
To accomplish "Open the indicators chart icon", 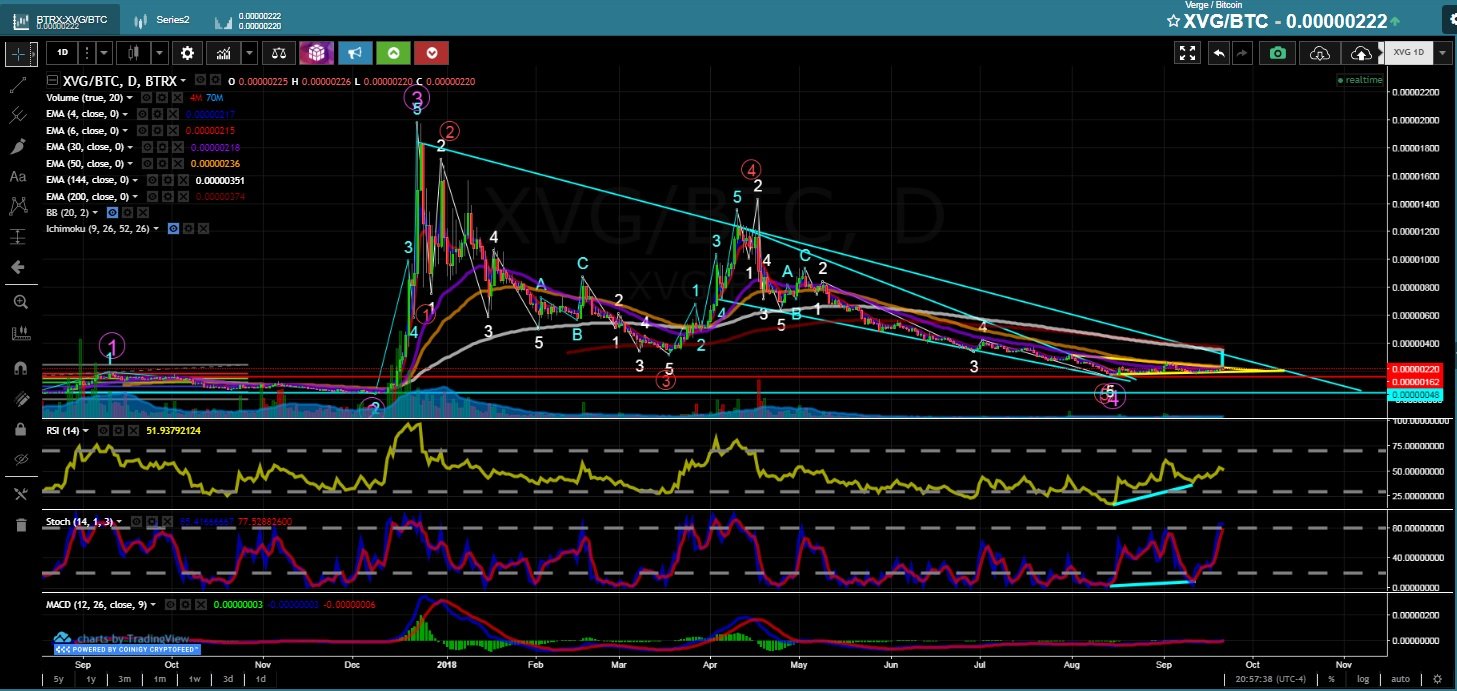I will click(224, 53).
